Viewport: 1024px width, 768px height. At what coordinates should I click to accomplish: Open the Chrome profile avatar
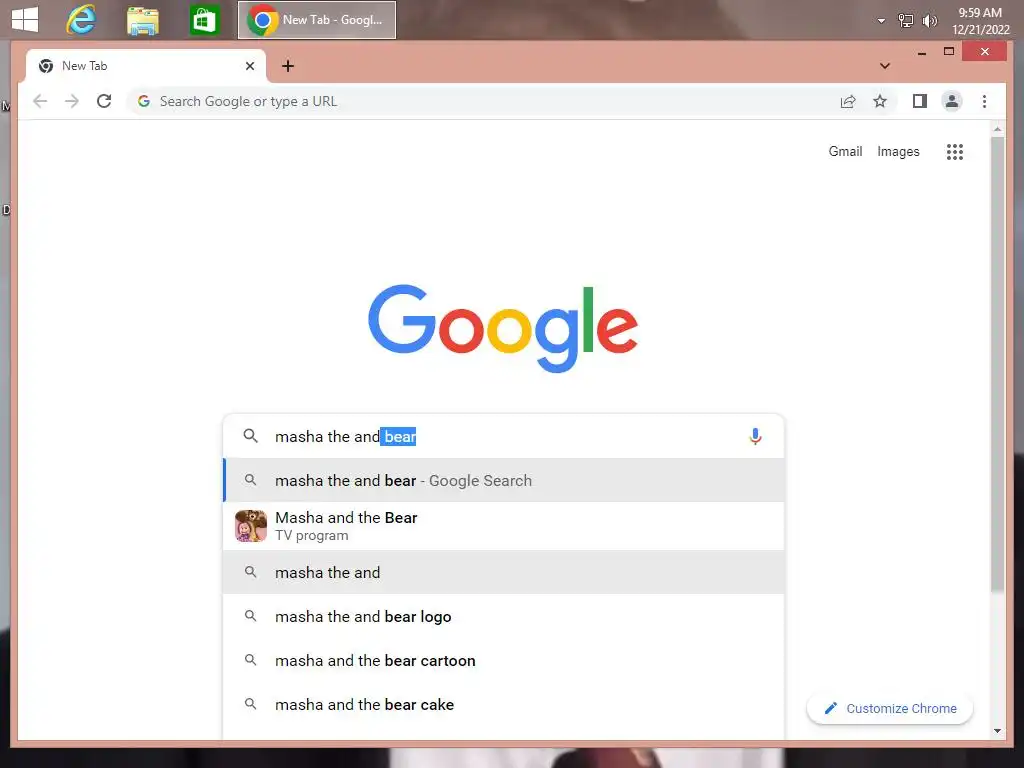pyautogui.click(x=952, y=101)
